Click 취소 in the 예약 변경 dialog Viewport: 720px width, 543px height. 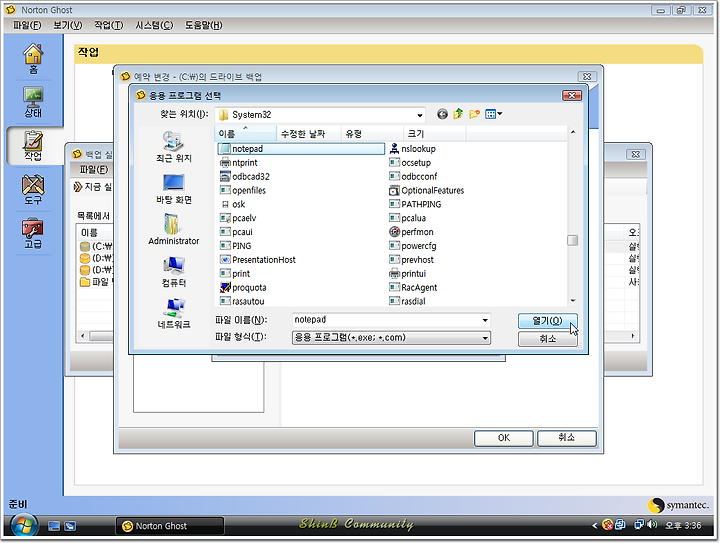(567, 438)
